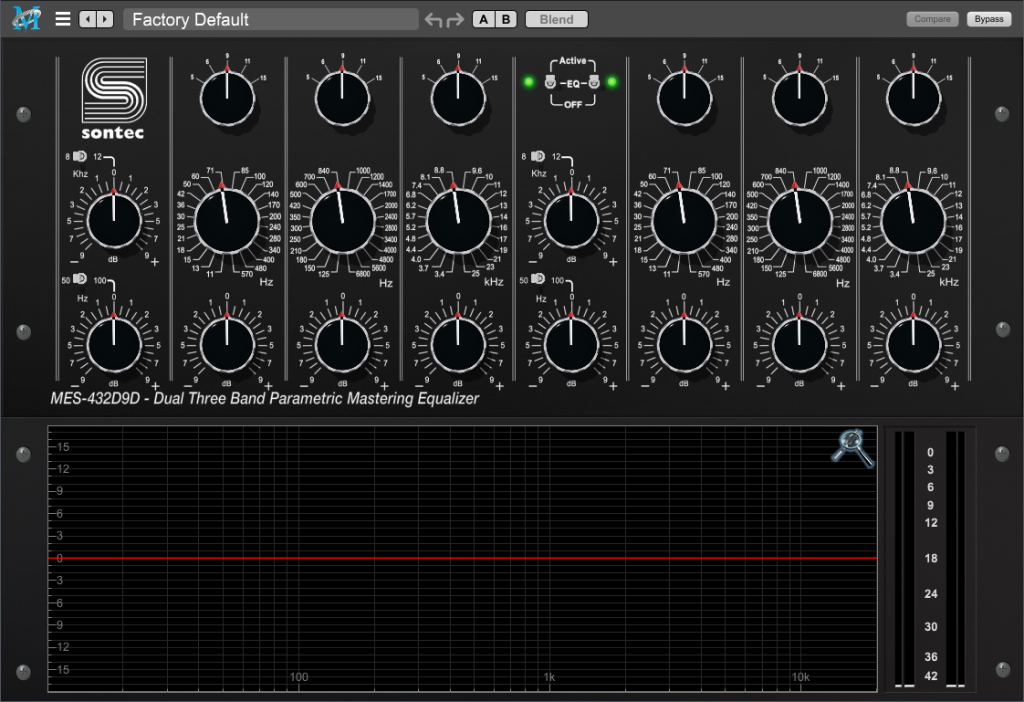Image resolution: width=1024 pixels, height=702 pixels.
Task: Click the left channel low-band Hz frequency knob
Action: point(227,221)
